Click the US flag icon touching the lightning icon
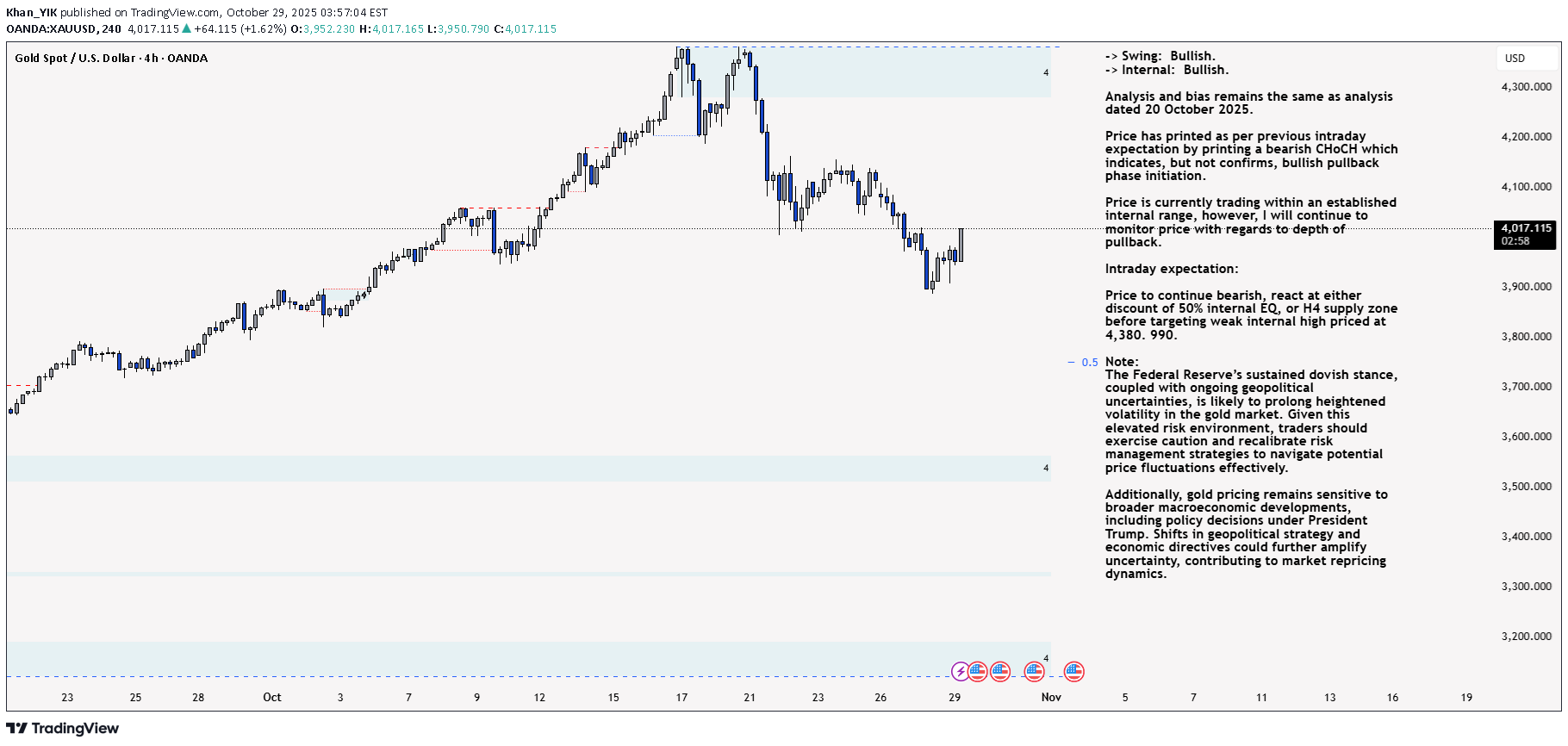 pos(977,672)
